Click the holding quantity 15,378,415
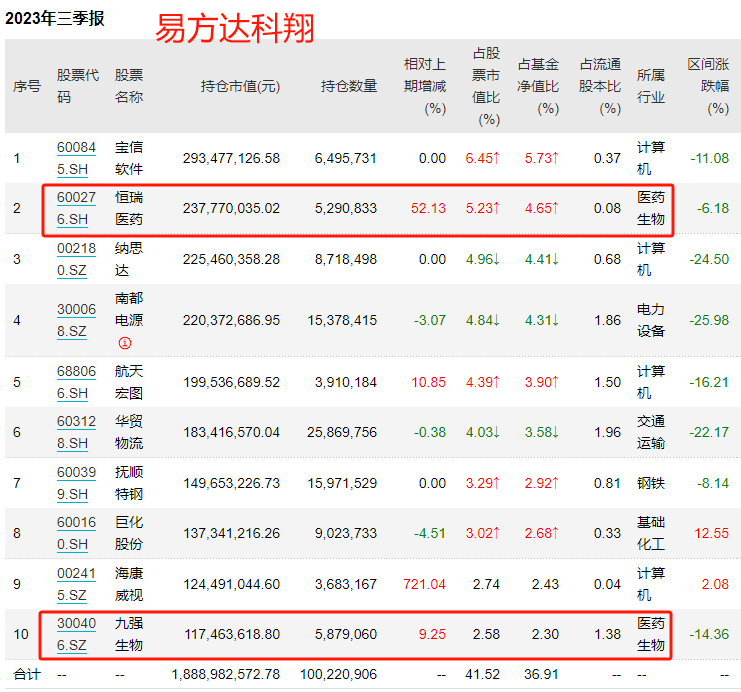The height and width of the screenshot is (692, 741). click(x=342, y=320)
